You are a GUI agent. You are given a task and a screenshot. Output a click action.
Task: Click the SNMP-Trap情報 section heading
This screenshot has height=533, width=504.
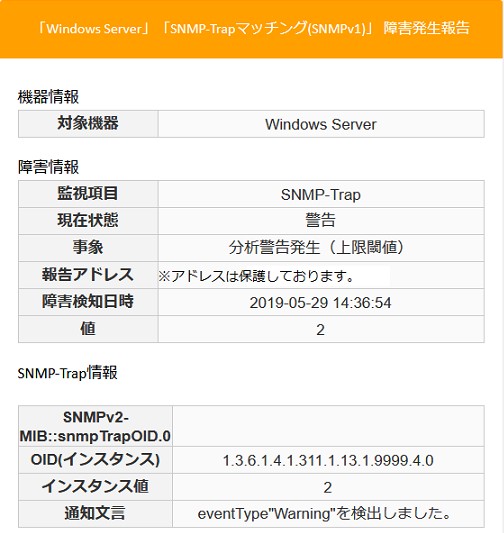pos(68,373)
